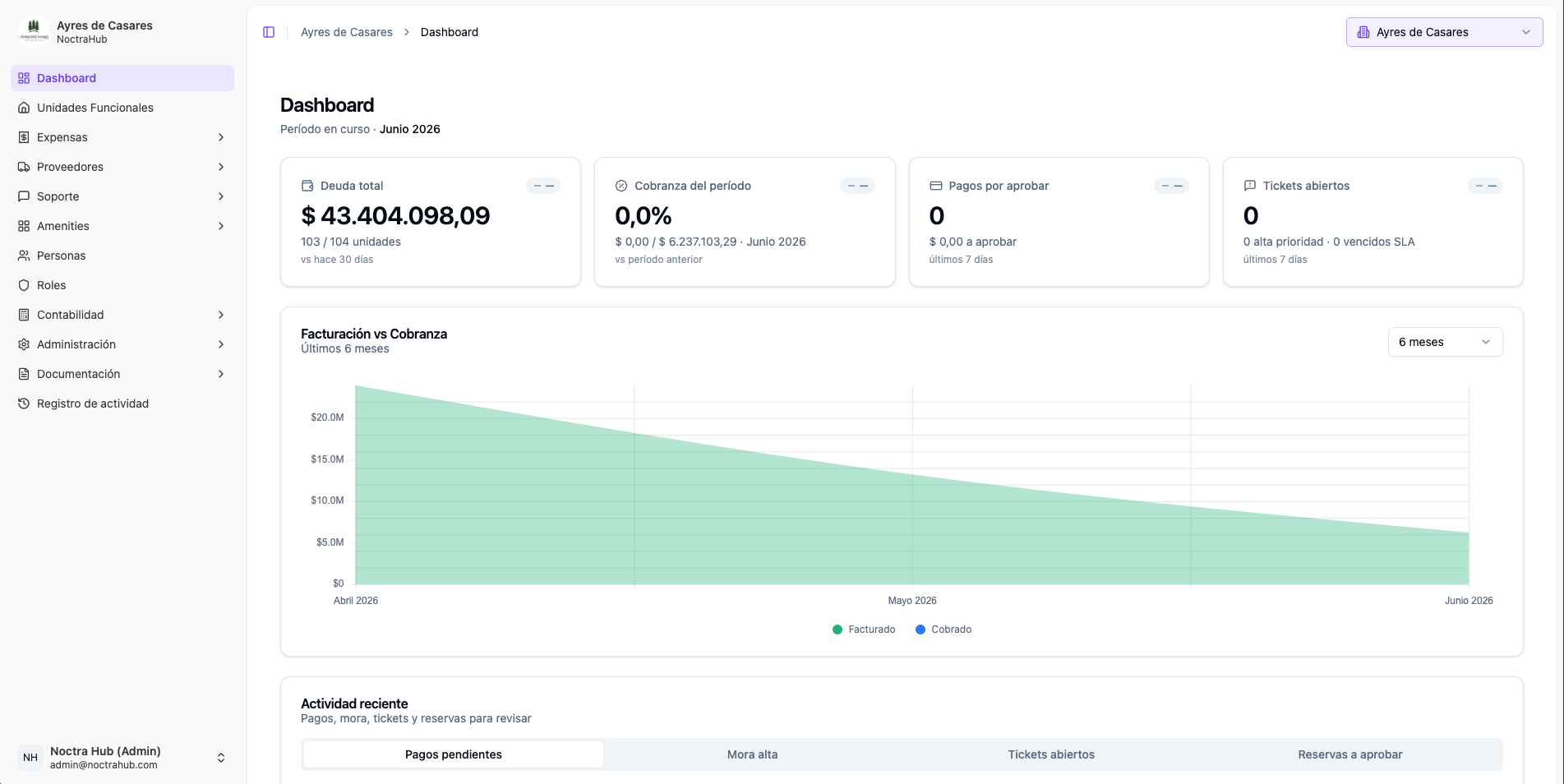
Task: Click the building icon in the selector
Action: [x=1363, y=32]
